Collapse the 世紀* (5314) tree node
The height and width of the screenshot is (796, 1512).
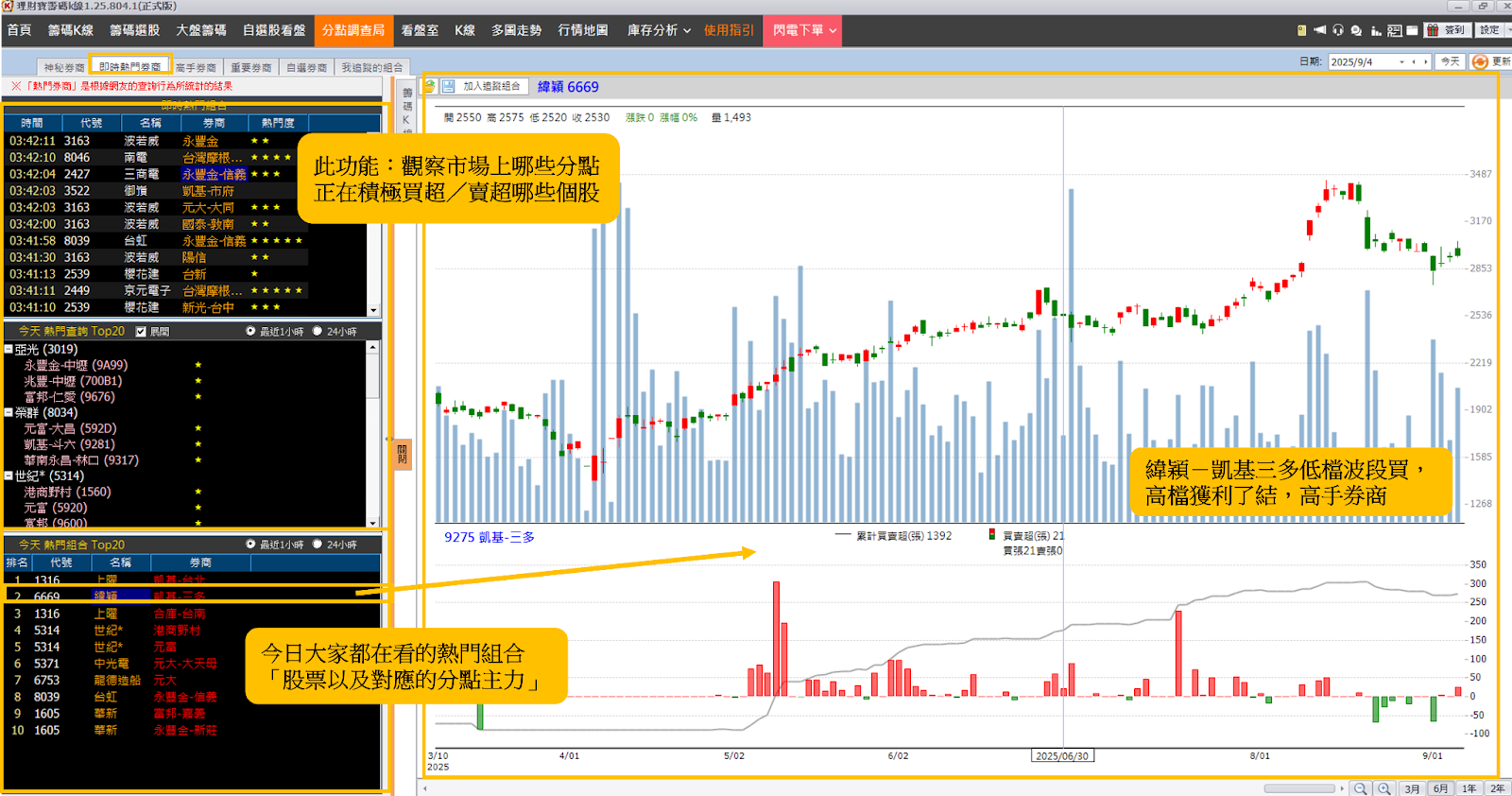tap(9, 476)
